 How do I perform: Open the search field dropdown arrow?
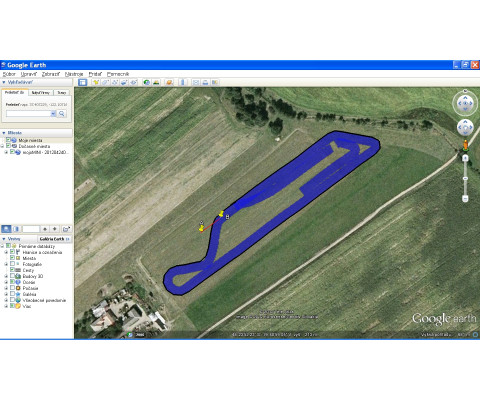pos(53,114)
